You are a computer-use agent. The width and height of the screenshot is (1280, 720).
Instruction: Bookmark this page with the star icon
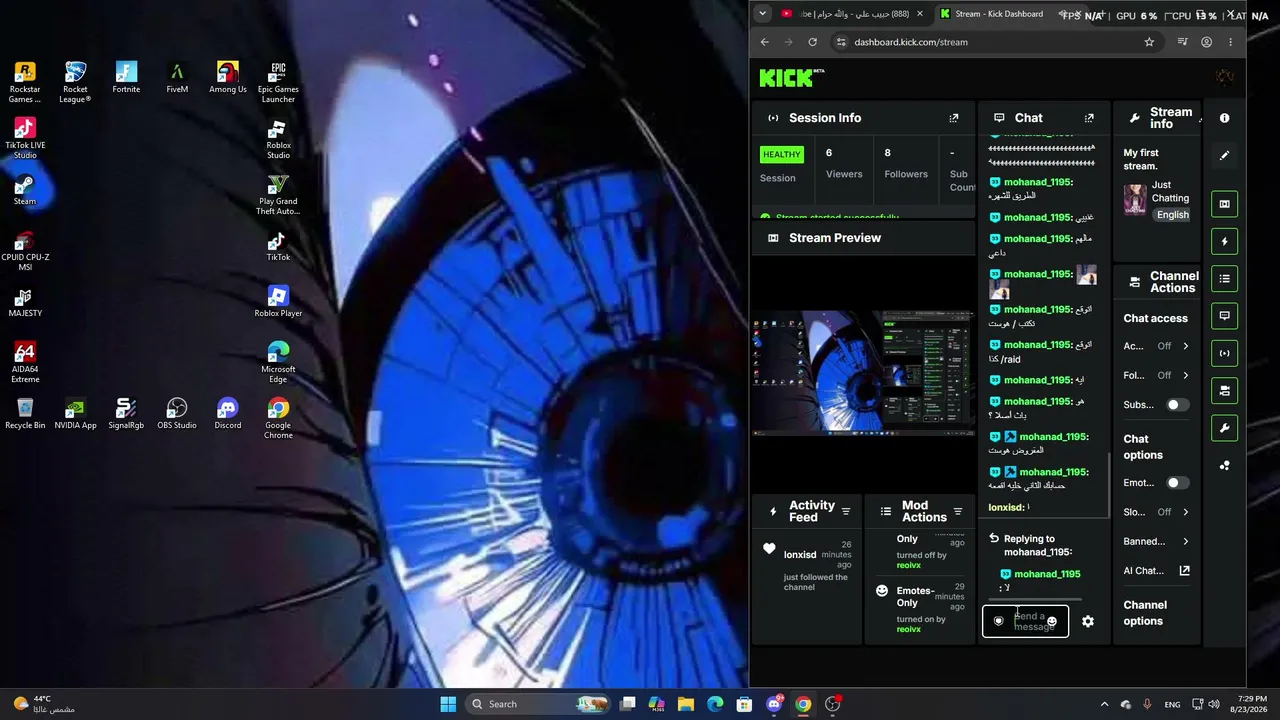[1149, 42]
